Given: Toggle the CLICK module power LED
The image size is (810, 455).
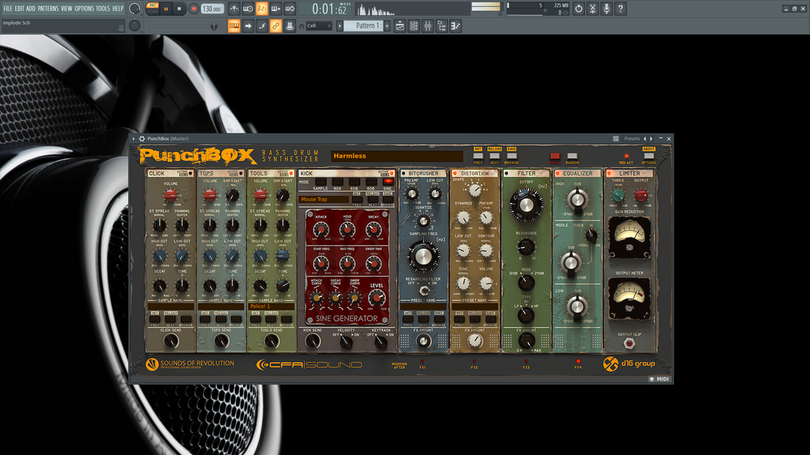Looking at the screenshot, I should 190,174.
